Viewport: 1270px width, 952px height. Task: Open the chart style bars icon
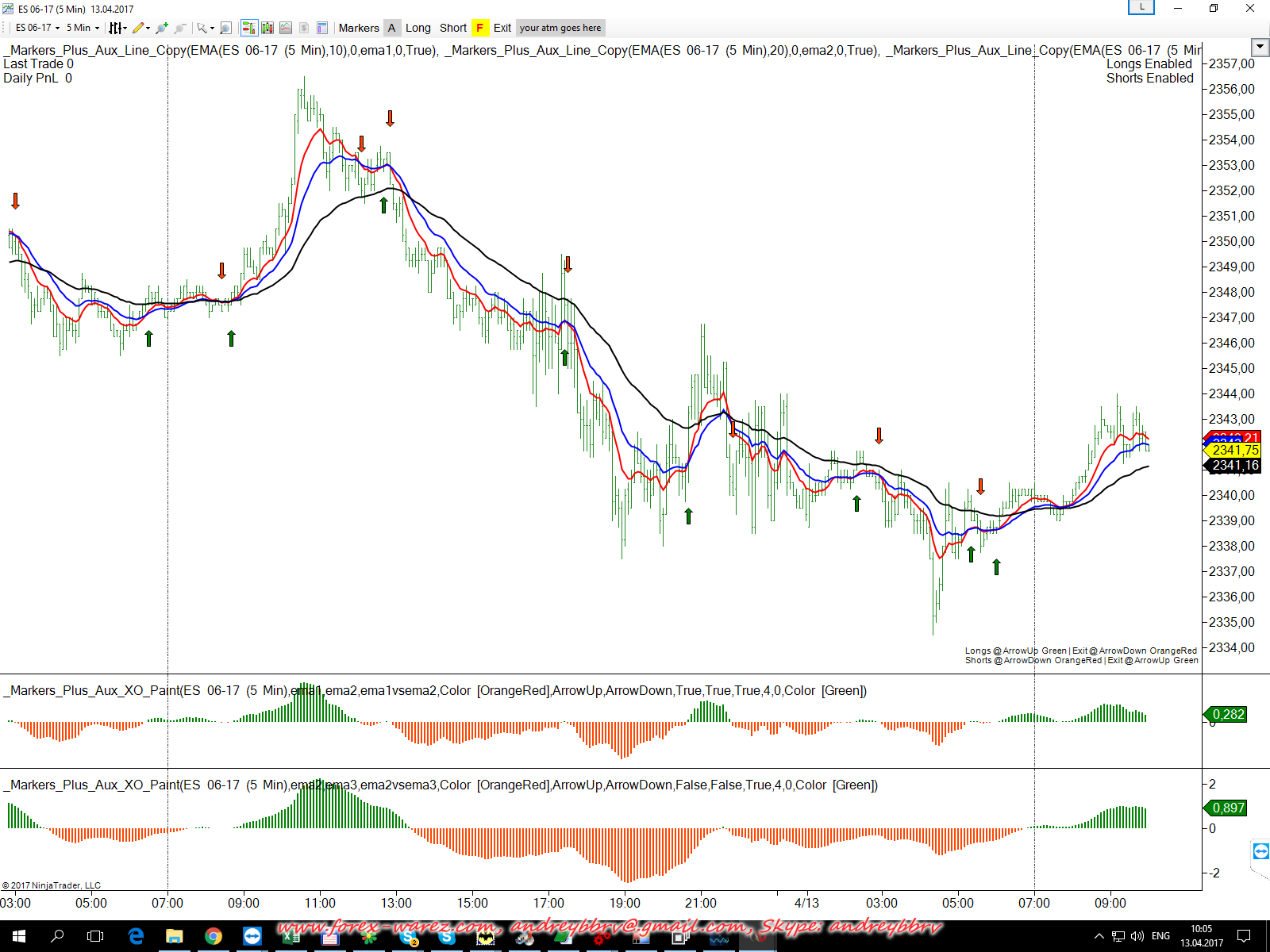116,28
